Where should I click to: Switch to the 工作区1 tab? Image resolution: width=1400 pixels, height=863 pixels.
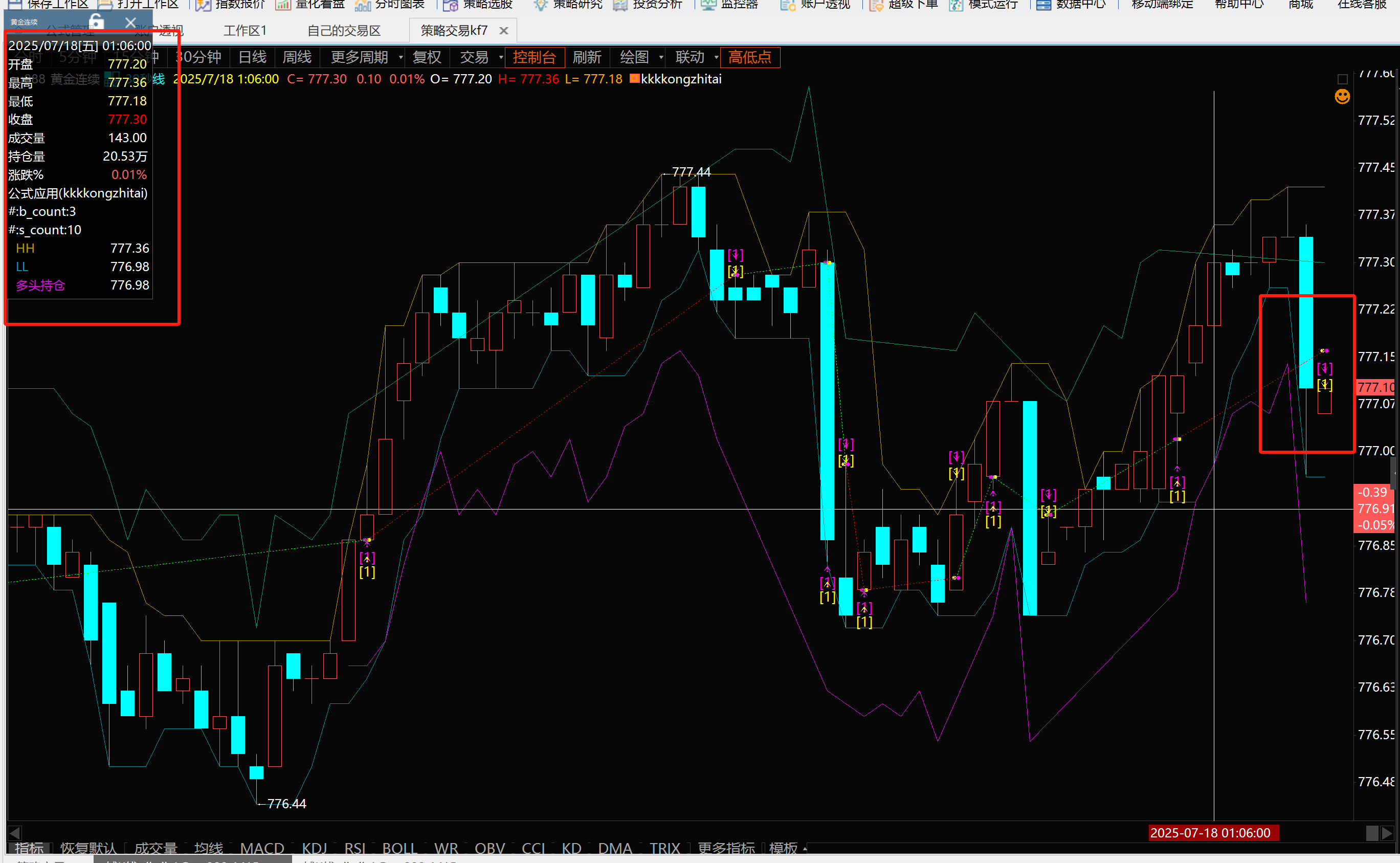click(x=245, y=31)
